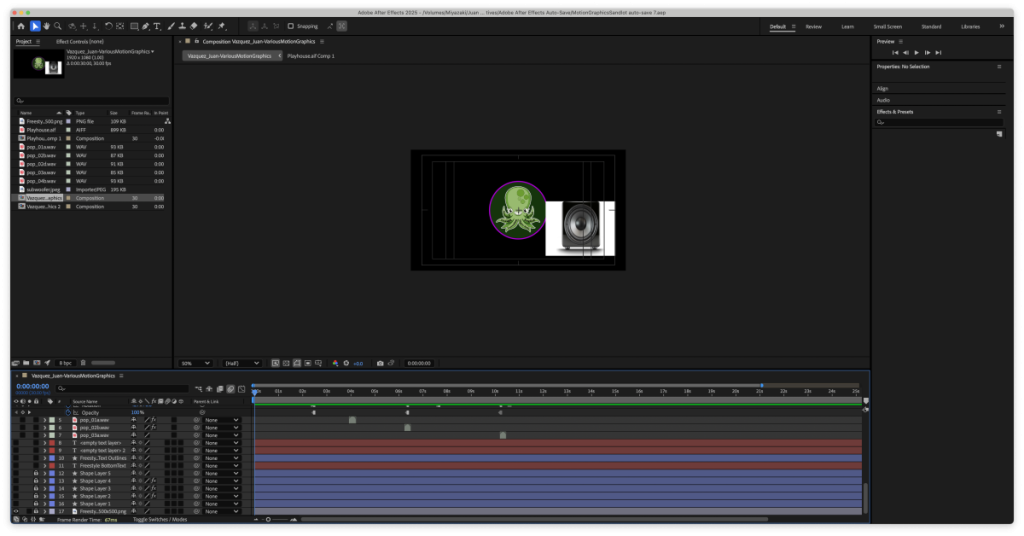The width and height of the screenshot is (1024, 536).
Task: Choose the Type tool
Action: (157, 26)
